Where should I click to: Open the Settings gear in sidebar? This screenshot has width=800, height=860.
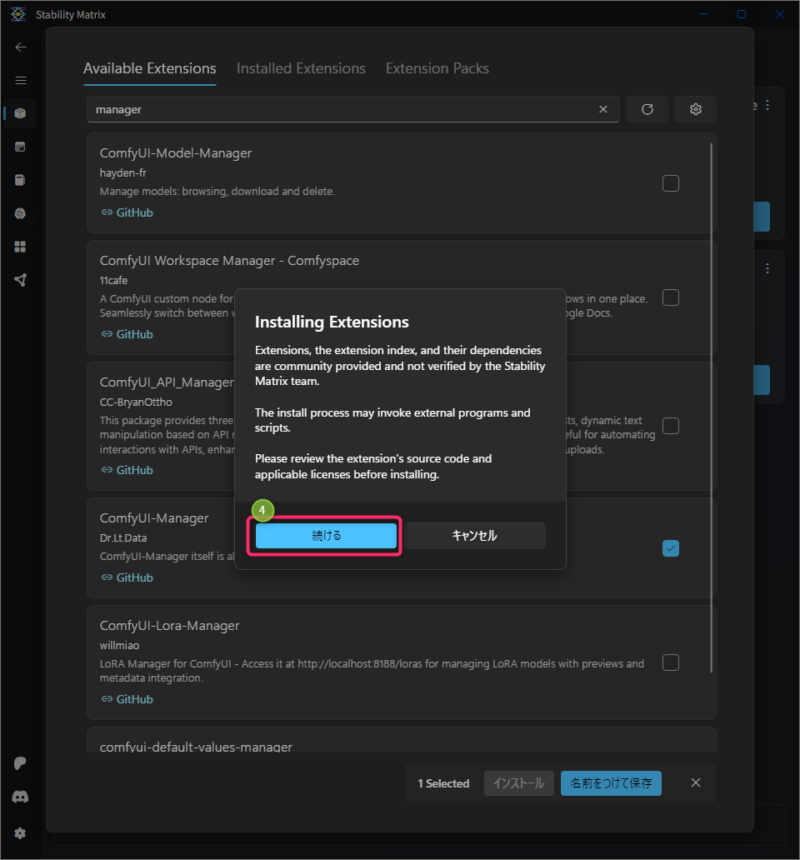[20, 833]
